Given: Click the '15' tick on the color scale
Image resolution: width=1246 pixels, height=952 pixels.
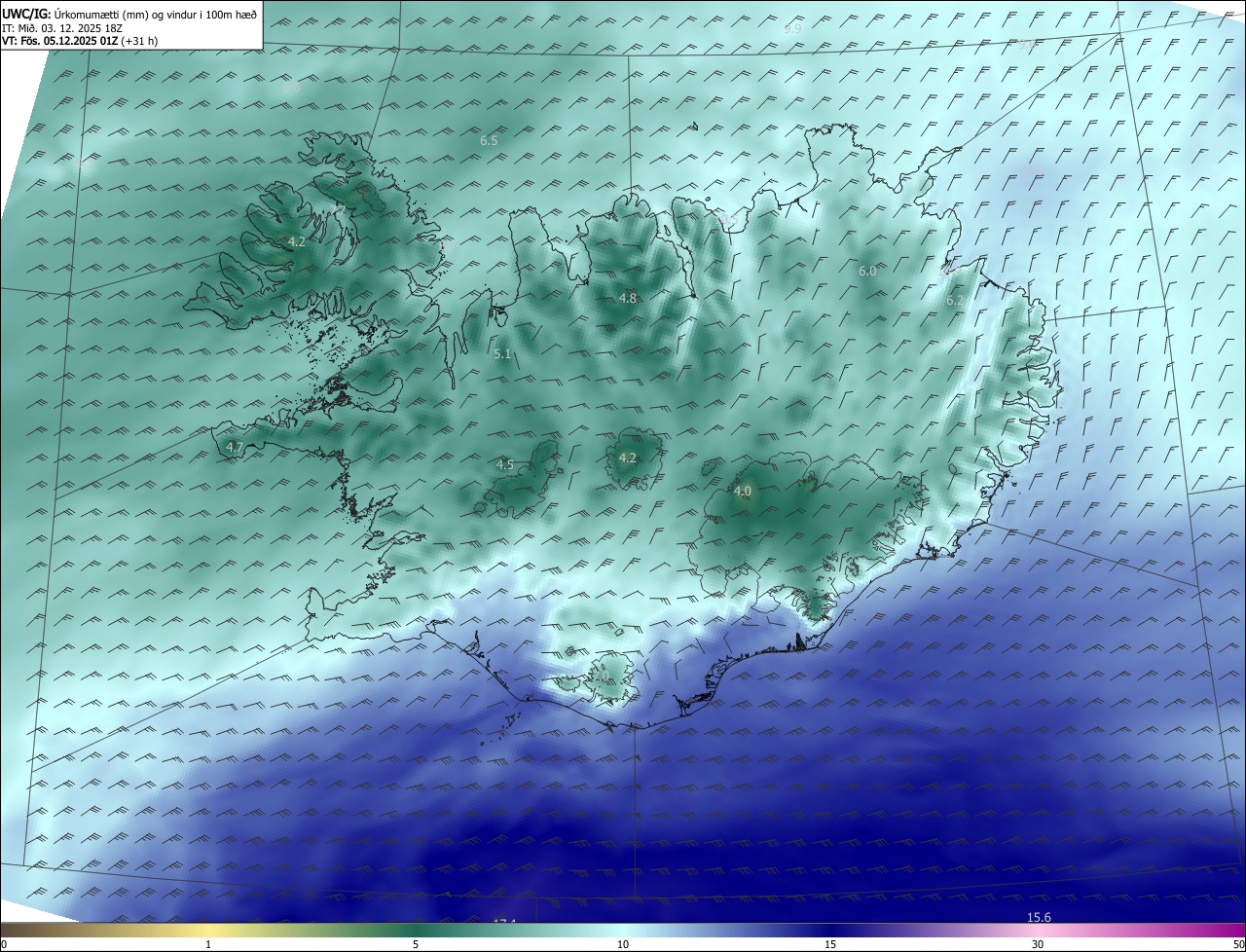Looking at the screenshot, I should pos(830,944).
